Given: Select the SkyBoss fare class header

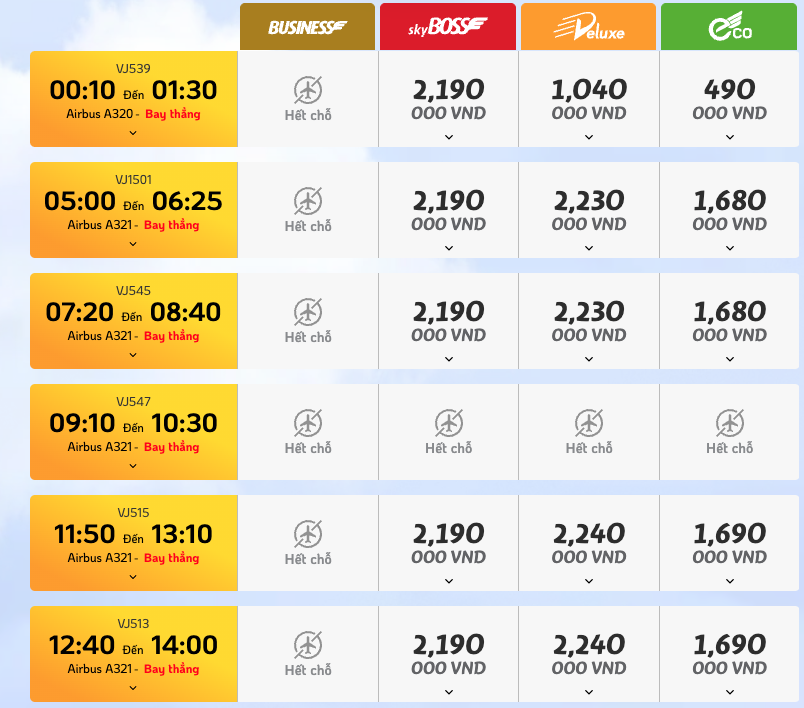Looking at the screenshot, I should (448, 27).
